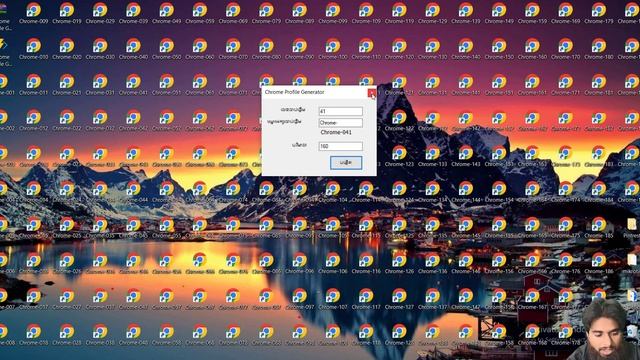Open the Chrome-116 desktop icon
This screenshot has width=640, height=360.
[x=366, y=263]
